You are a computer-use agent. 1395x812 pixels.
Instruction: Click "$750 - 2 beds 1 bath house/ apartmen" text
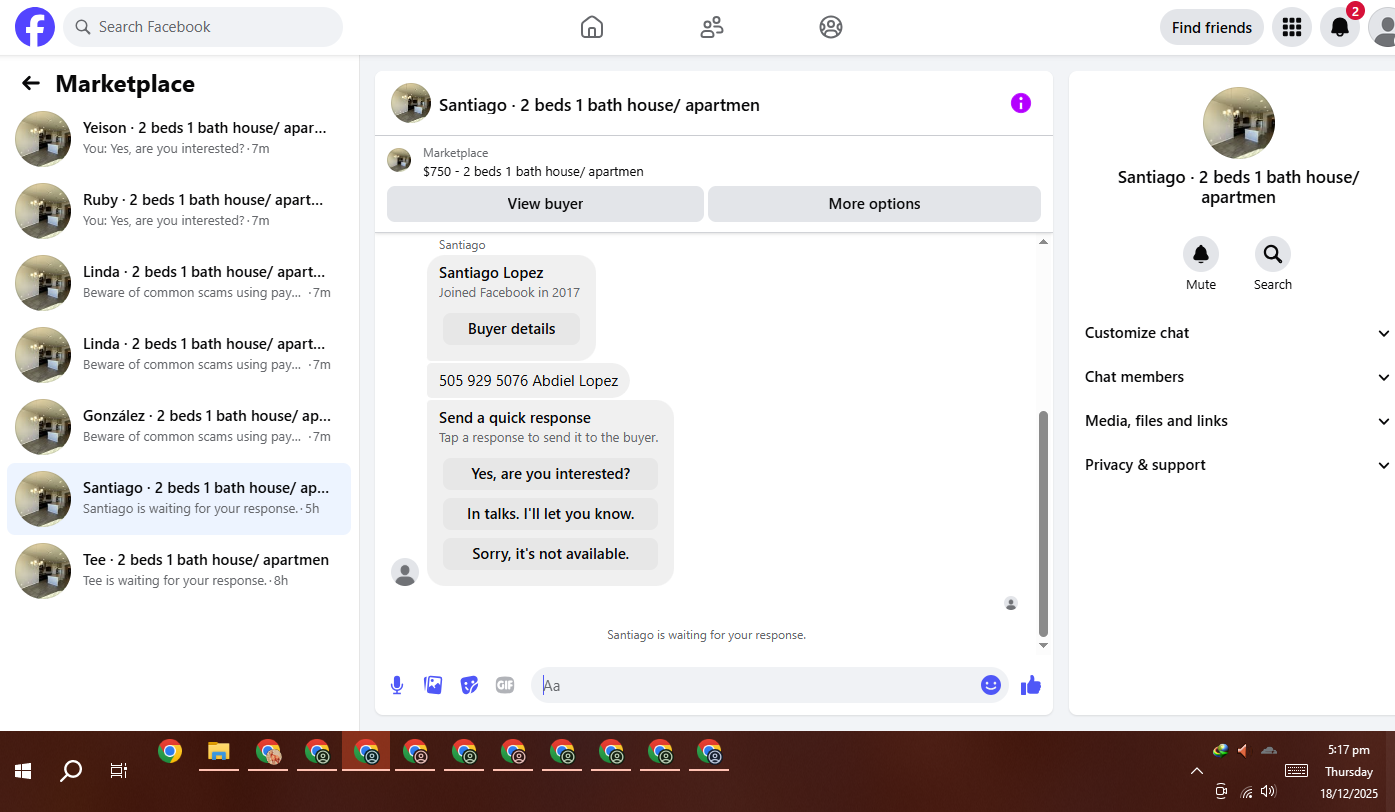(533, 172)
